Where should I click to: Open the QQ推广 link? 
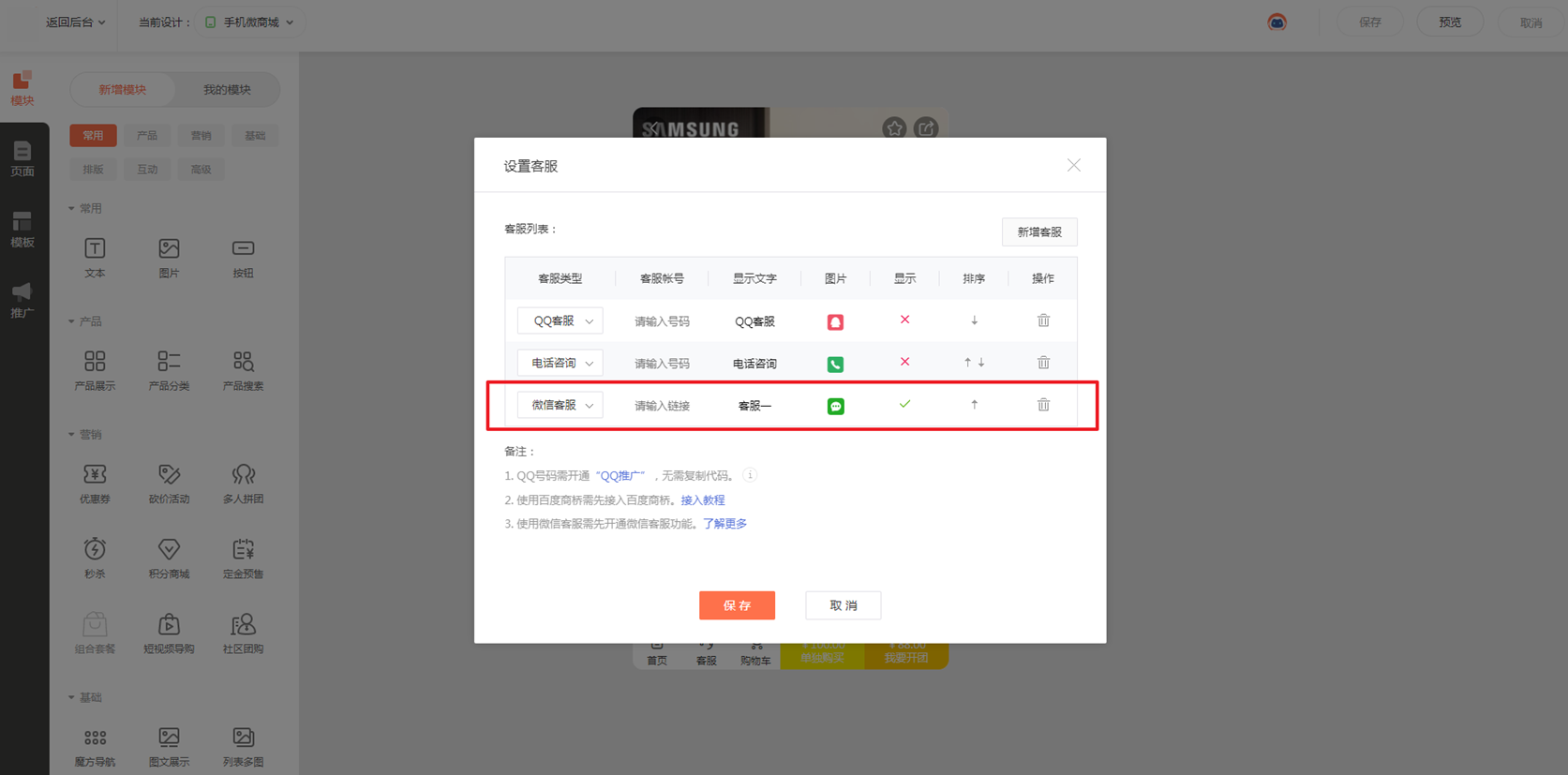(x=621, y=476)
